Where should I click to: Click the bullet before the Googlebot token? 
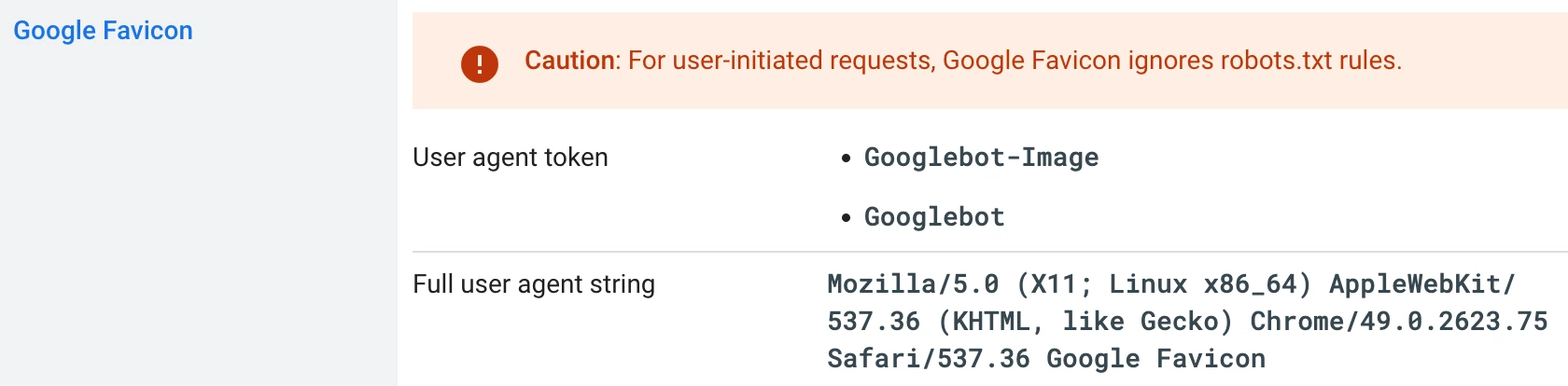pos(846,218)
